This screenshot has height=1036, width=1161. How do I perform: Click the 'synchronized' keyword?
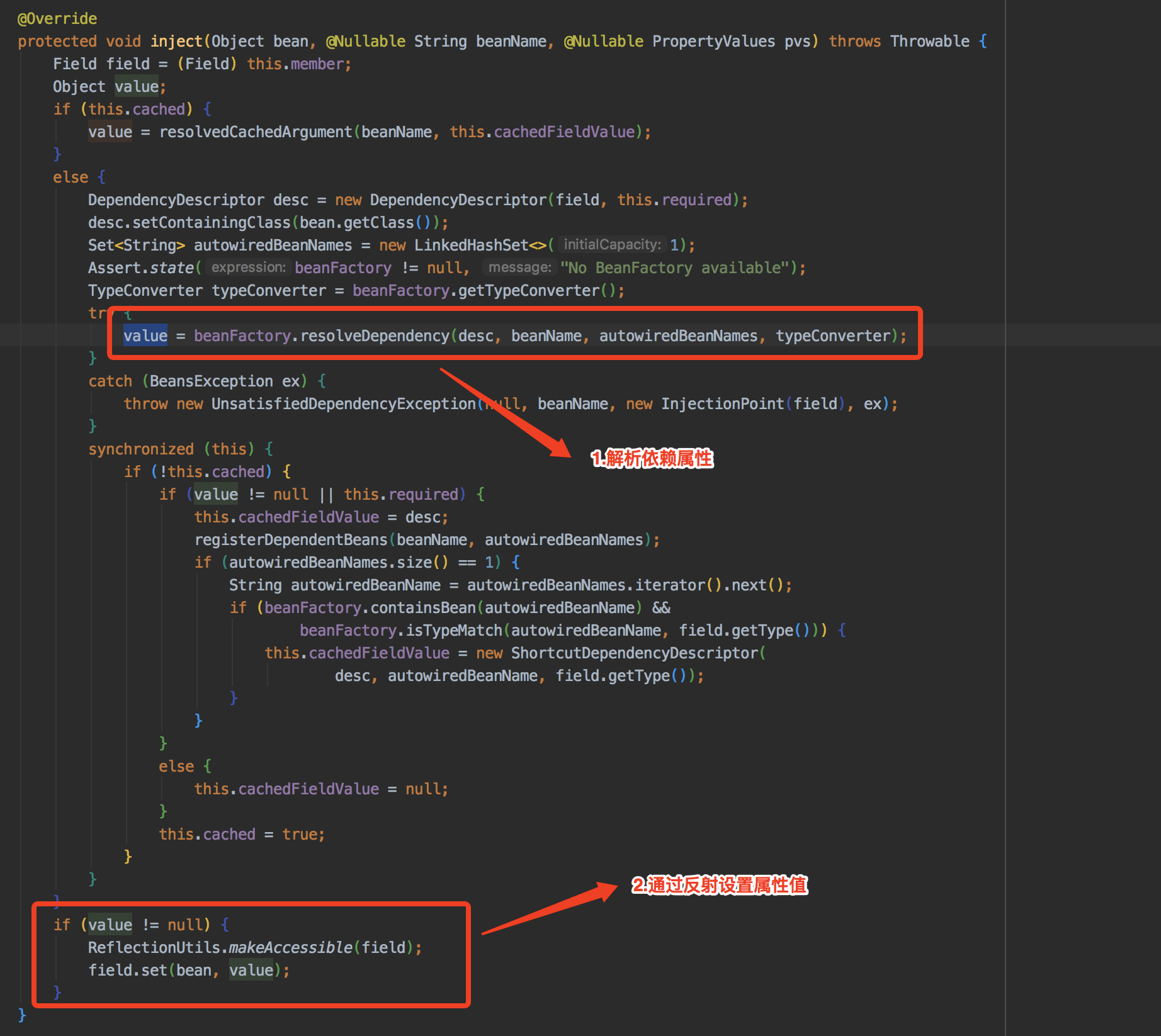point(141,449)
